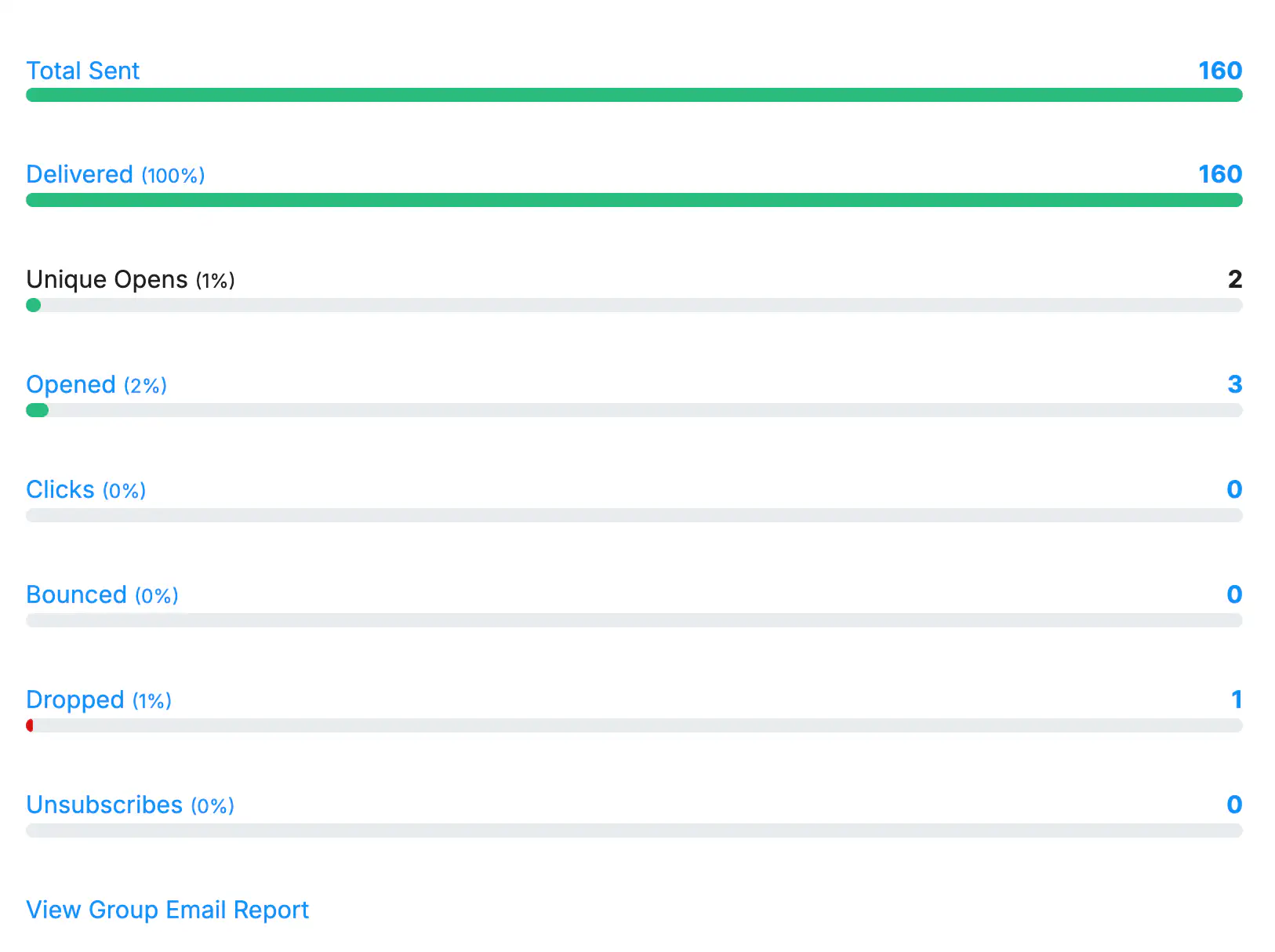
Task: Click the Unsubscribes (0%) label
Action: point(129,805)
